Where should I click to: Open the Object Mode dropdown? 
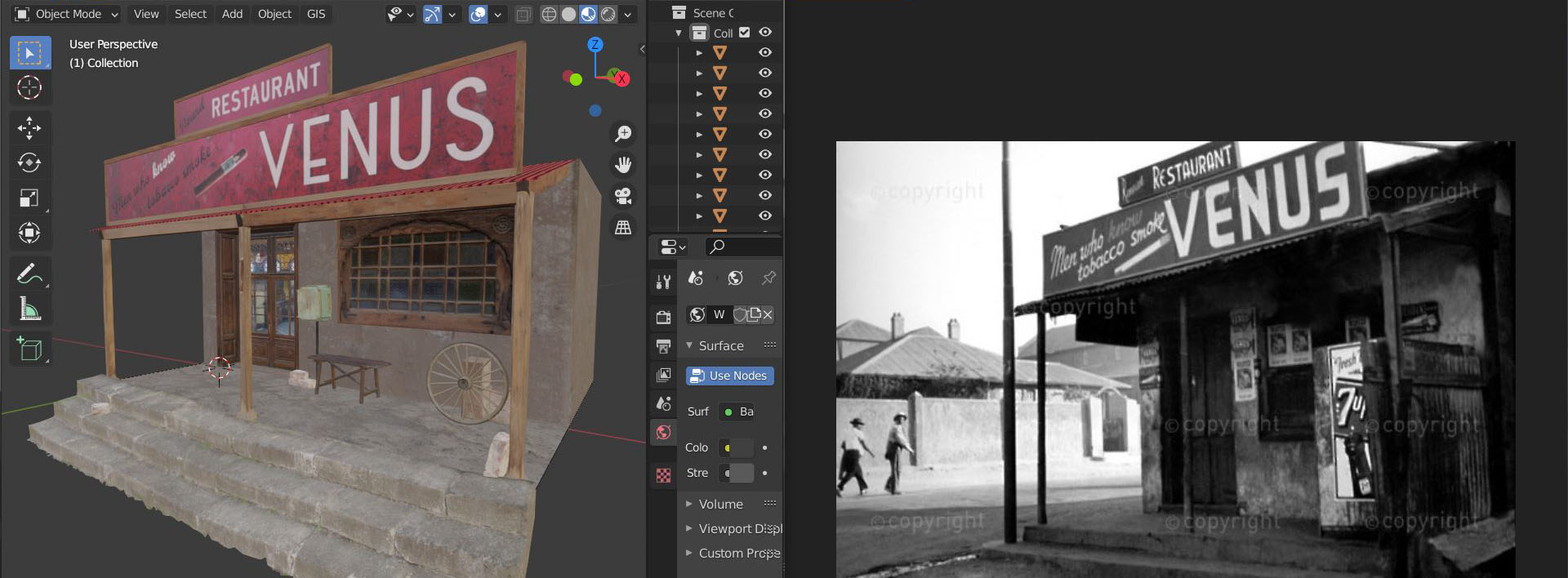[x=67, y=14]
